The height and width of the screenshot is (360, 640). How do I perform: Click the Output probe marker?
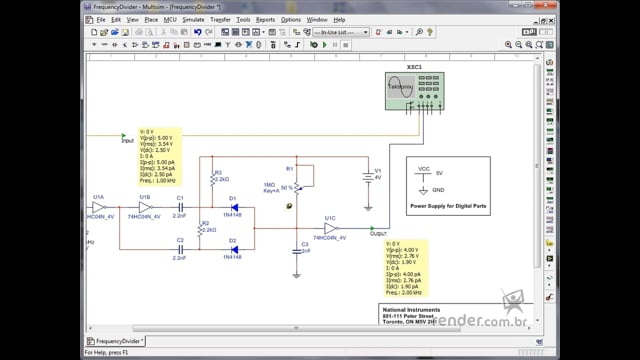tap(372, 229)
